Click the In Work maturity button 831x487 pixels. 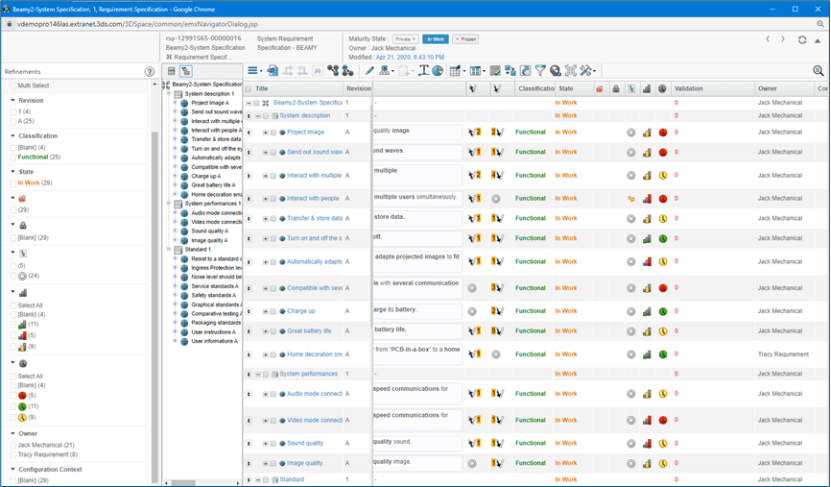click(x=435, y=39)
